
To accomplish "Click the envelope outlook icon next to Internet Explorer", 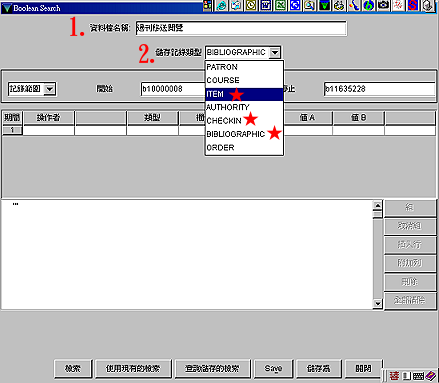I will point(236,5).
